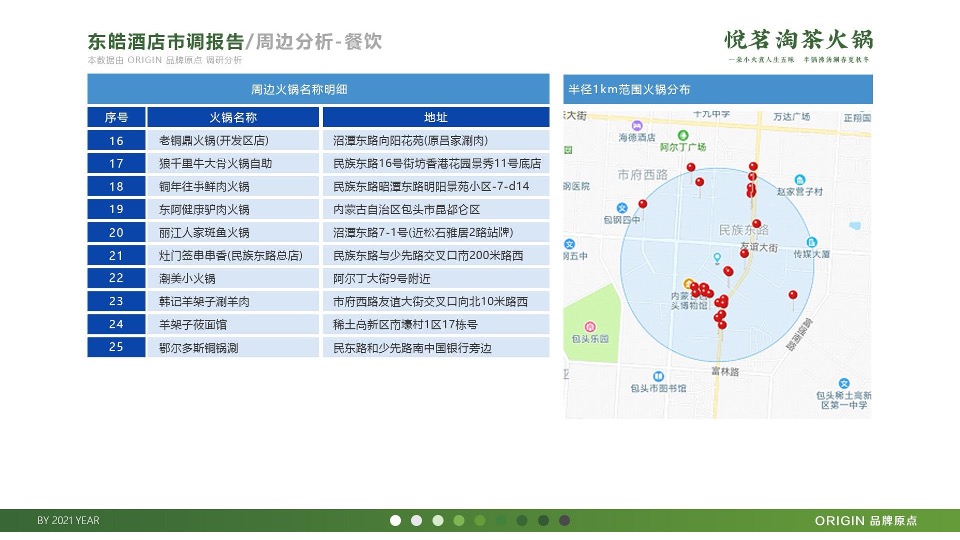Click the 周边火锅名称明细 table title
Image resolution: width=960 pixels, height=540 pixels.
[299, 89]
